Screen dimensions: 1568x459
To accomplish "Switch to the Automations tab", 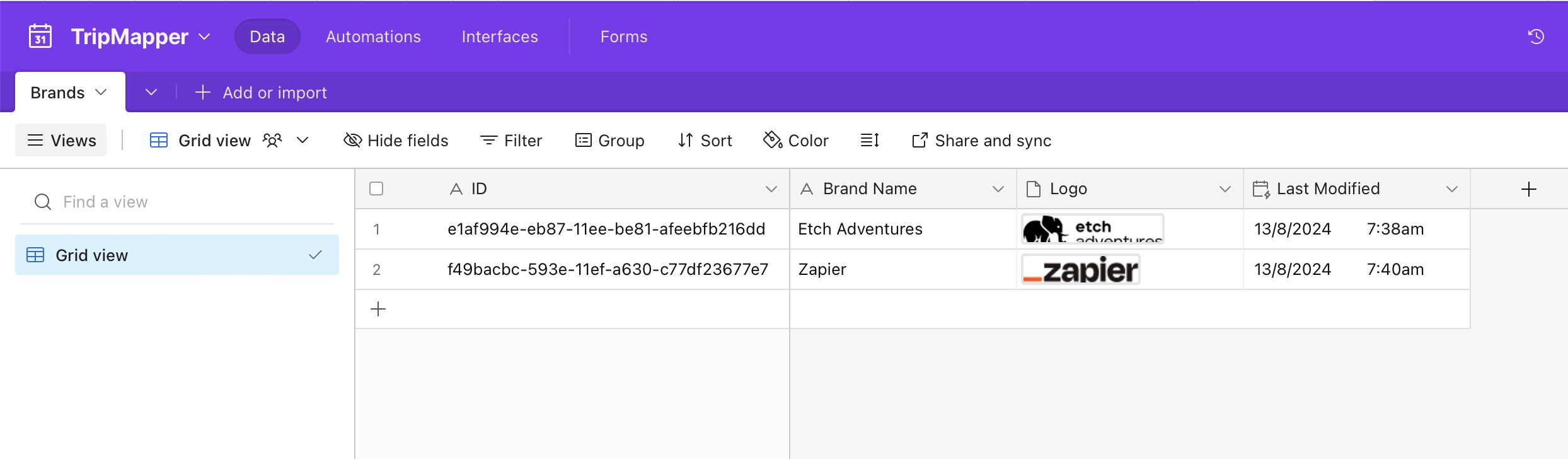I will 373,37.
